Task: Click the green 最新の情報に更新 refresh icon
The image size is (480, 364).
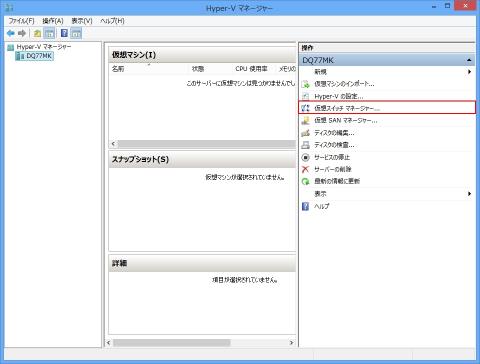Action: coord(305,181)
